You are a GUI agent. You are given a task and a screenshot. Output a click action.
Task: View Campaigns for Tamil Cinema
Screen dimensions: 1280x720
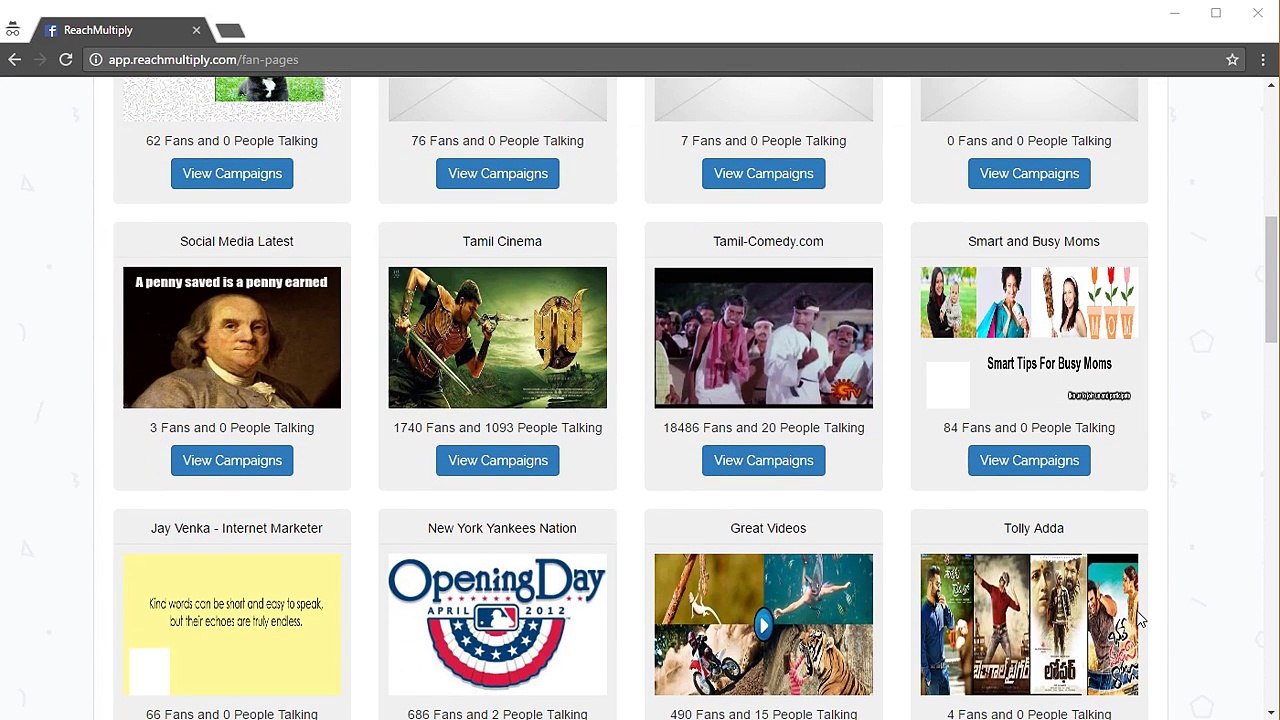coord(498,461)
